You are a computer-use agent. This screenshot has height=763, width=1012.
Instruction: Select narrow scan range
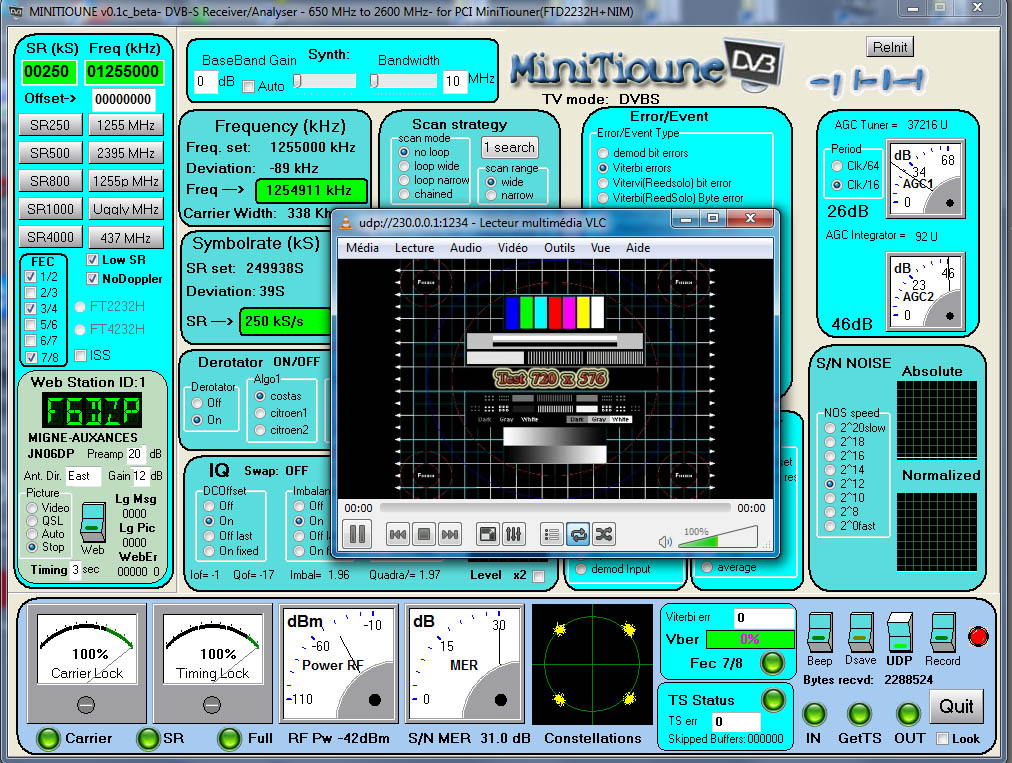[x=491, y=195]
